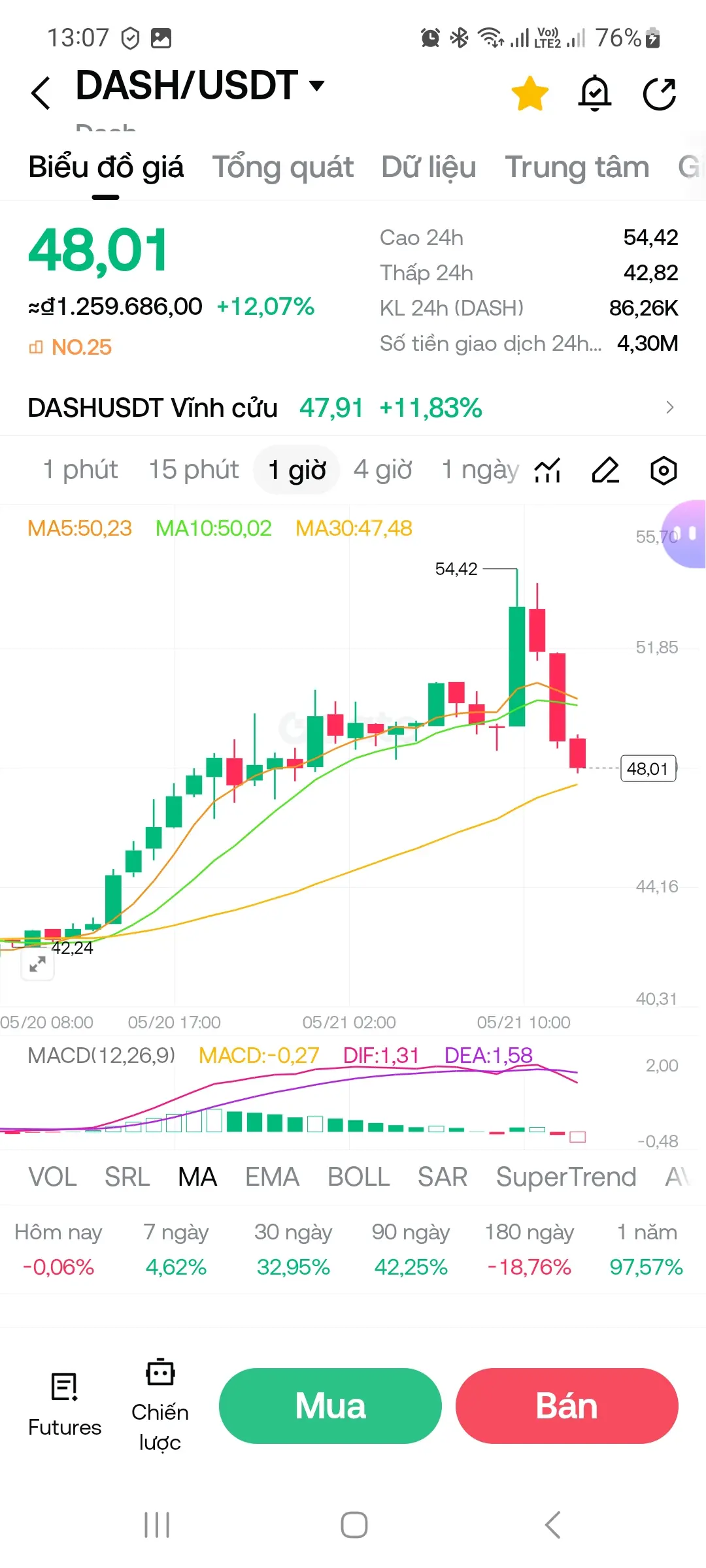The height and width of the screenshot is (1568, 706).
Task: Tap the 48,01 current price marker
Action: pyautogui.click(x=648, y=768)
